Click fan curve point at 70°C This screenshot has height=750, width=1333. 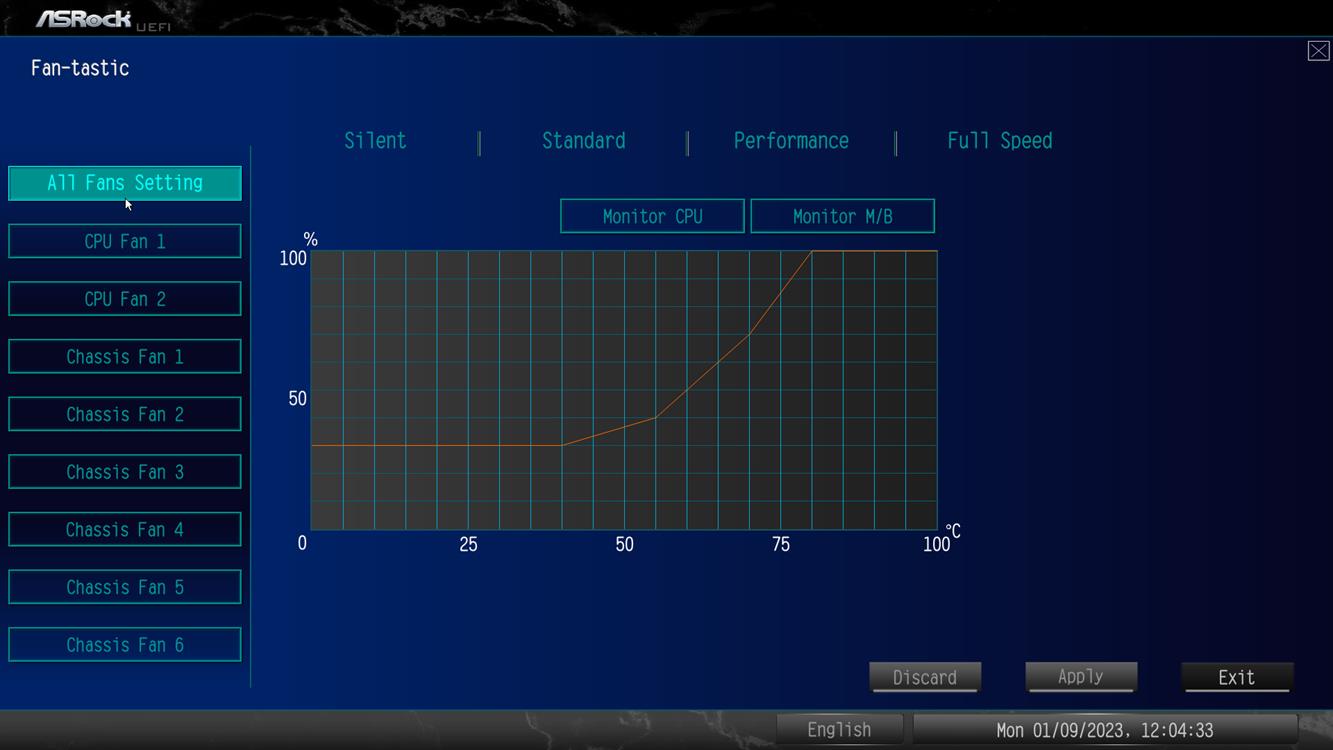749,334
